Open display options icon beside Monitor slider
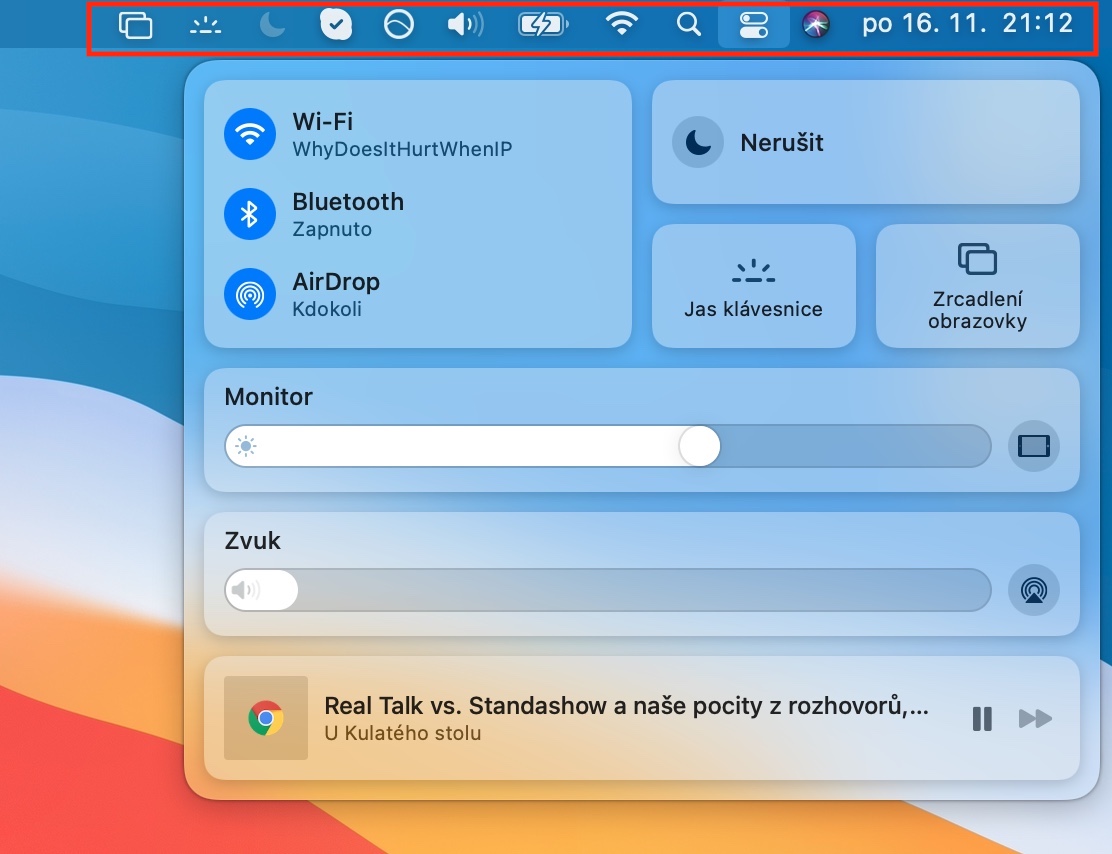Viewport: 1112px width, 854px height. coord(1034,446)
